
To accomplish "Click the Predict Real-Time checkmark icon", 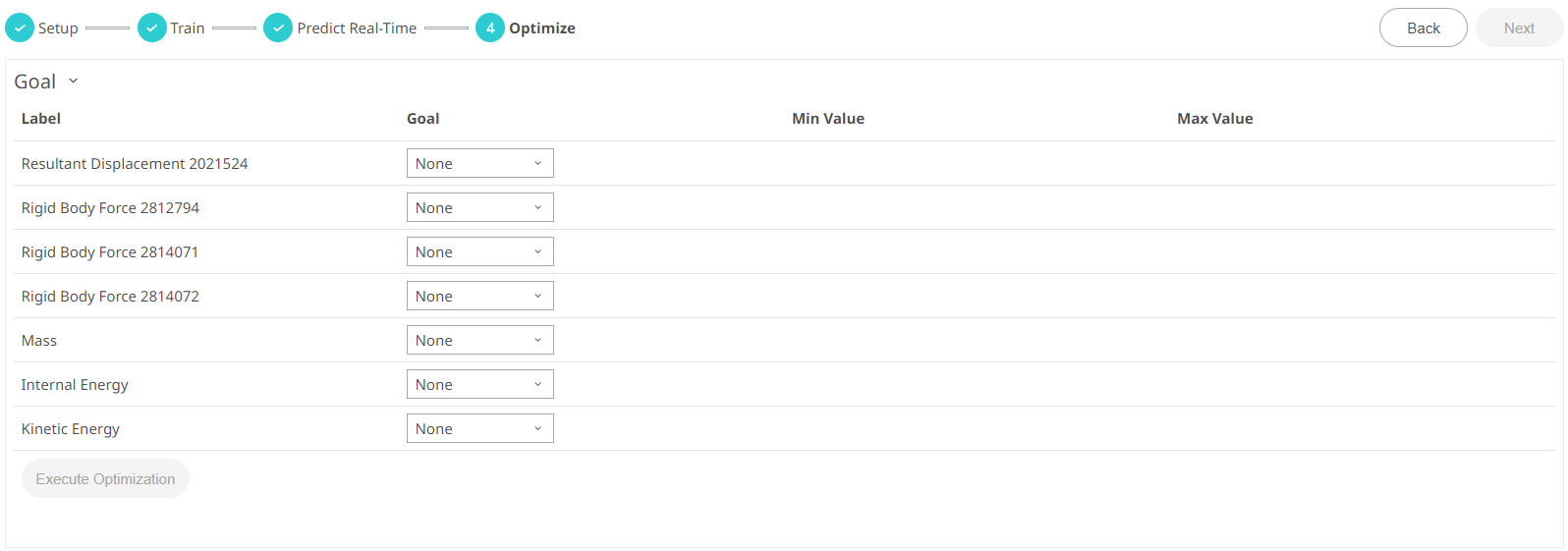I will [x=278, y=28].
